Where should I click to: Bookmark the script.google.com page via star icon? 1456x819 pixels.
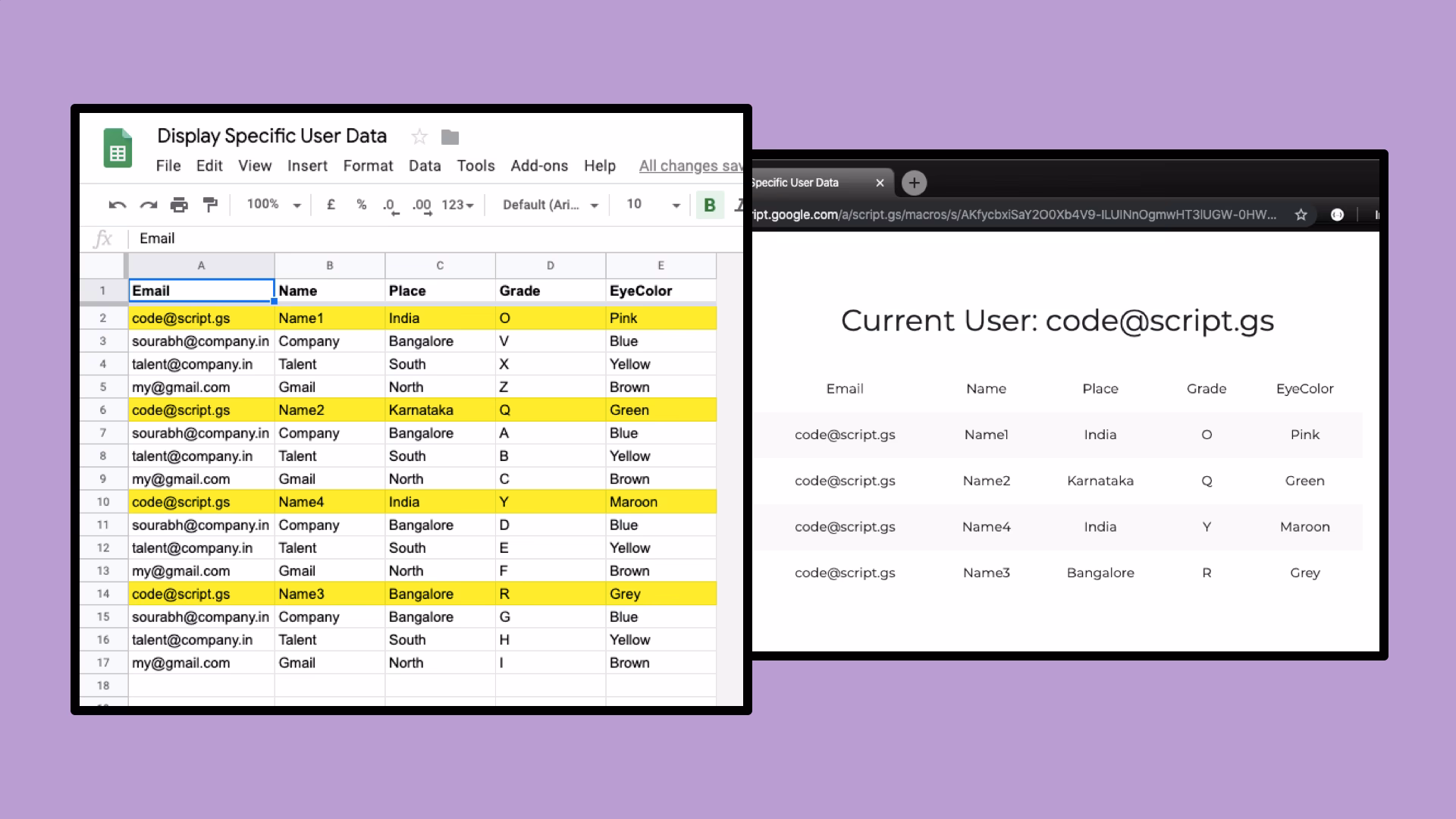point(1301,215)
